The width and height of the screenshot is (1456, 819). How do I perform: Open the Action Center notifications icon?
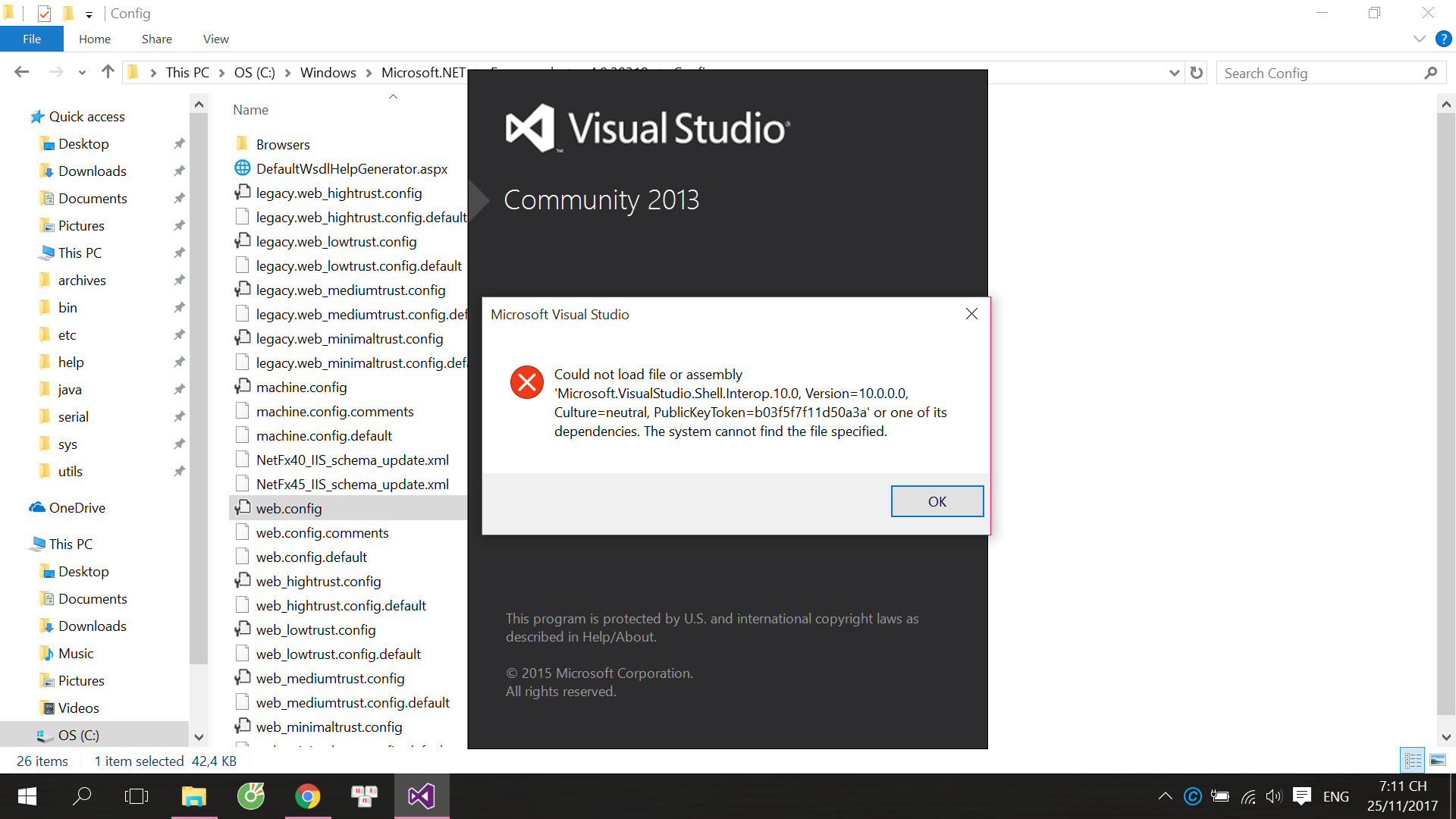tap(1302, 796)
